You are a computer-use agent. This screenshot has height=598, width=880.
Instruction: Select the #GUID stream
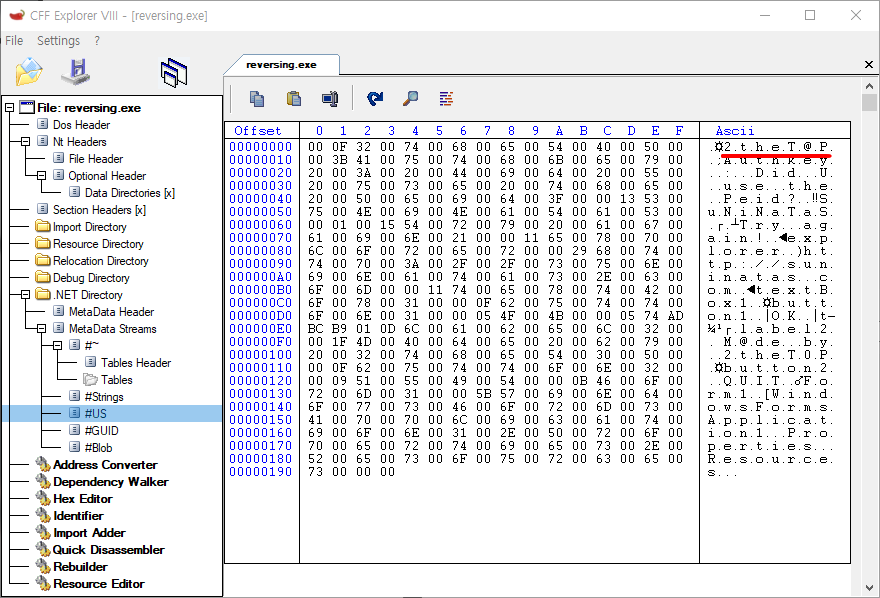tap(101, 430)
